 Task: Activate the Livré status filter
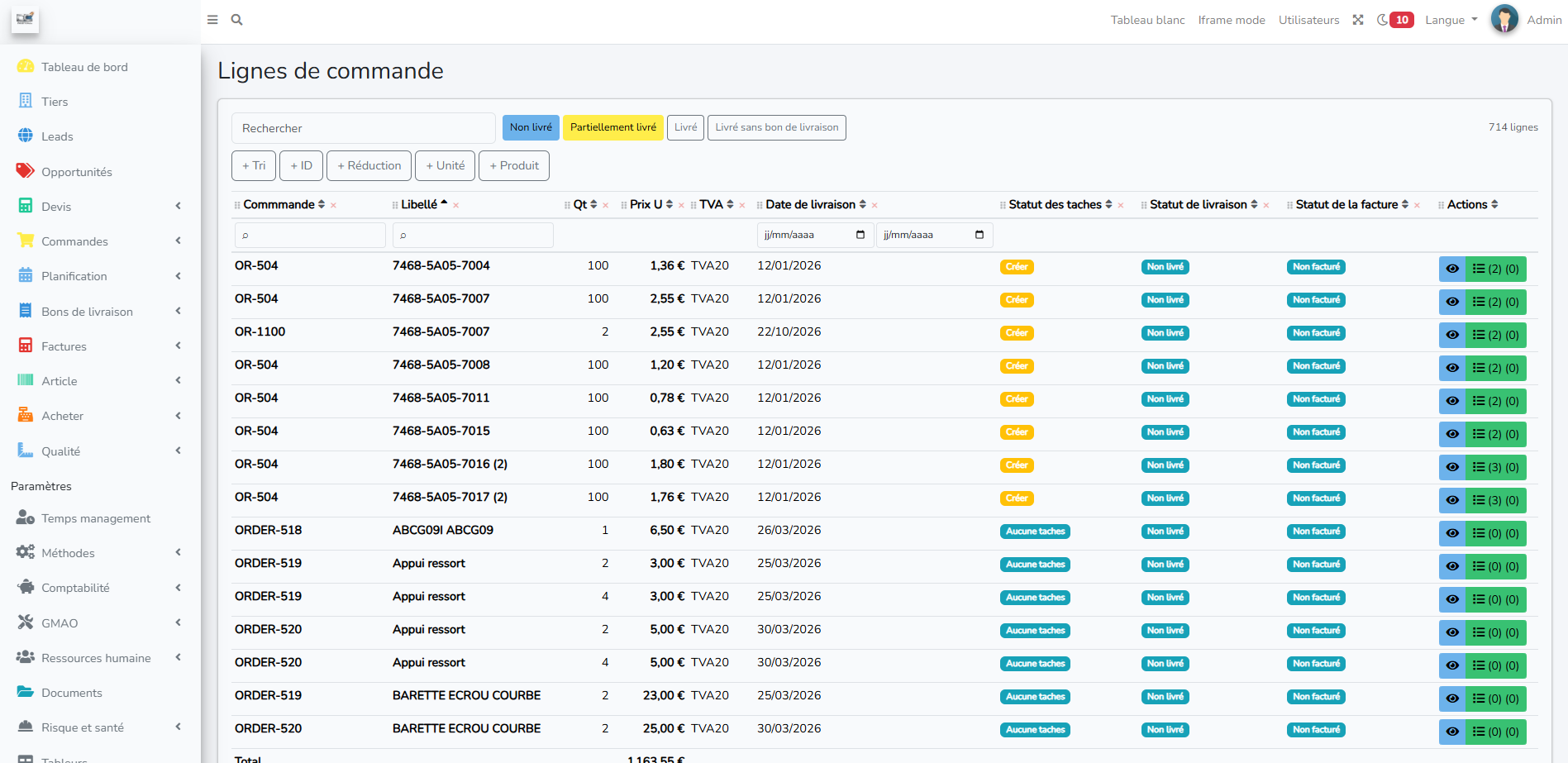(685, 127)
